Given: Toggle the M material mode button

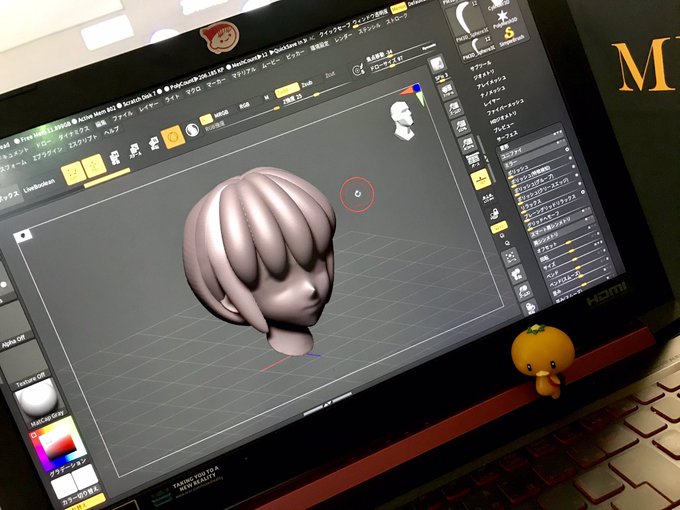Looking at the screenshot, I should click(x=267, y=98).
